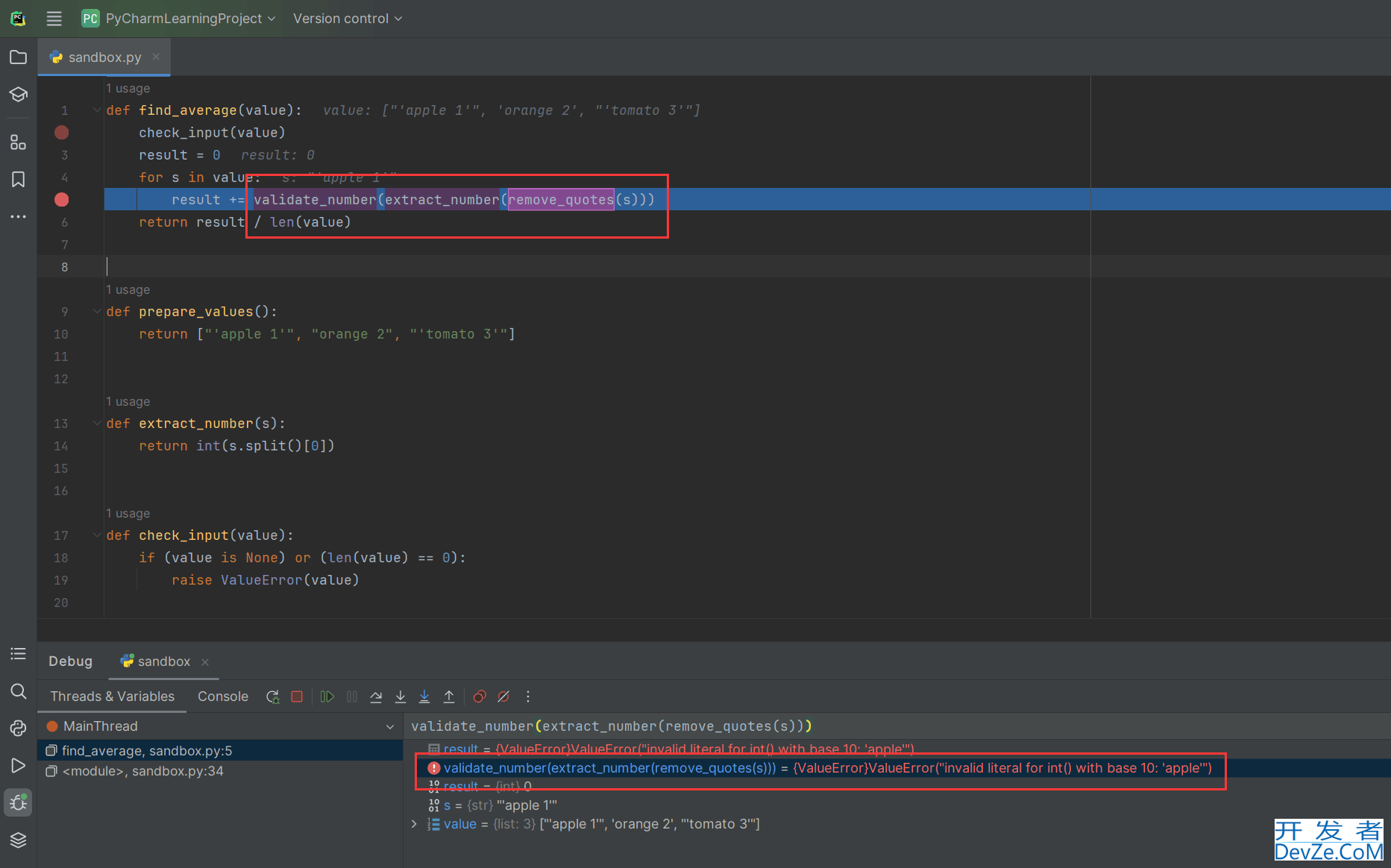Collapse the find_average function fold
Image resolution: width=1391 pixels, height=868 pixels.
pyautogui.click(x=97, y=110)
